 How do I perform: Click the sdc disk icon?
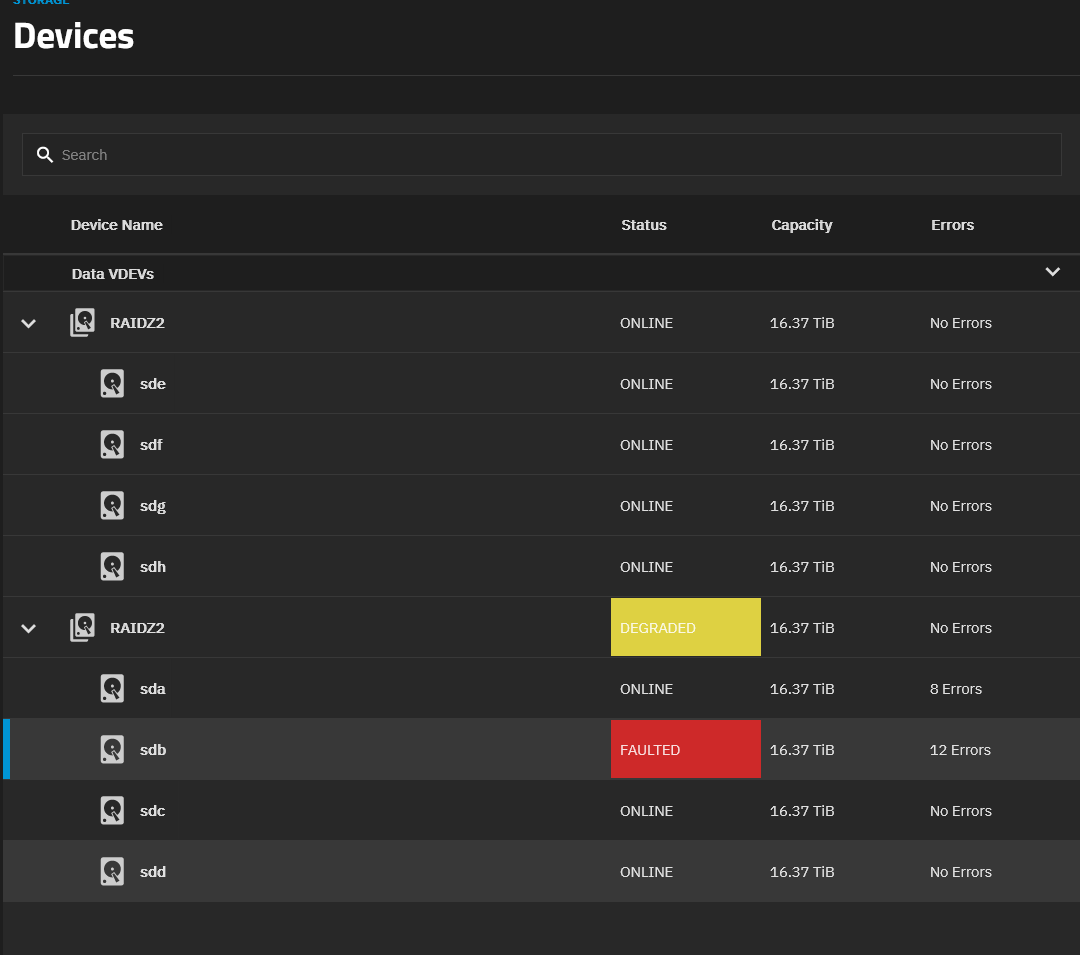[112, 810]
